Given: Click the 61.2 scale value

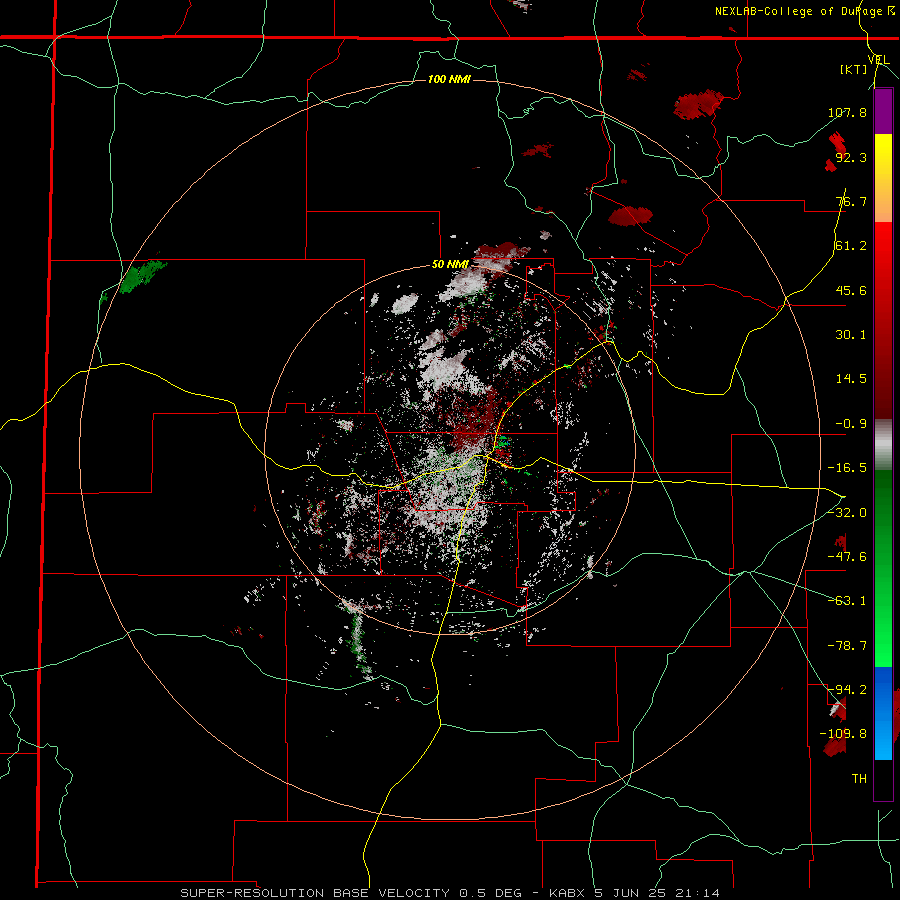Looking at the screenshot, I should pos(851,246).
